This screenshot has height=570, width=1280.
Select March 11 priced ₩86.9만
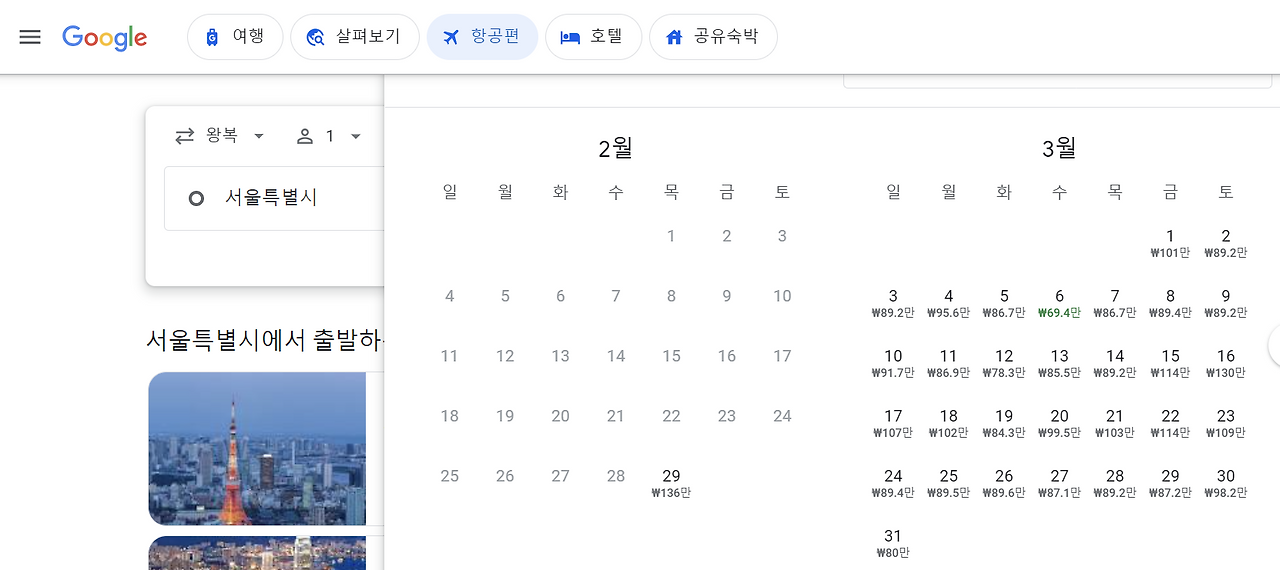pos(948,363)
